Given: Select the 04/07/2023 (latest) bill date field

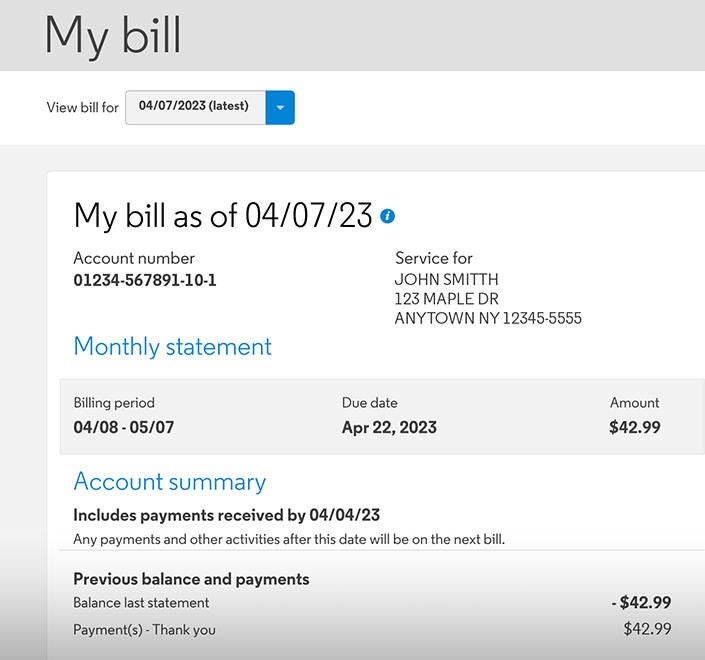Looking at the screenshot, I should tap(195, 107).
